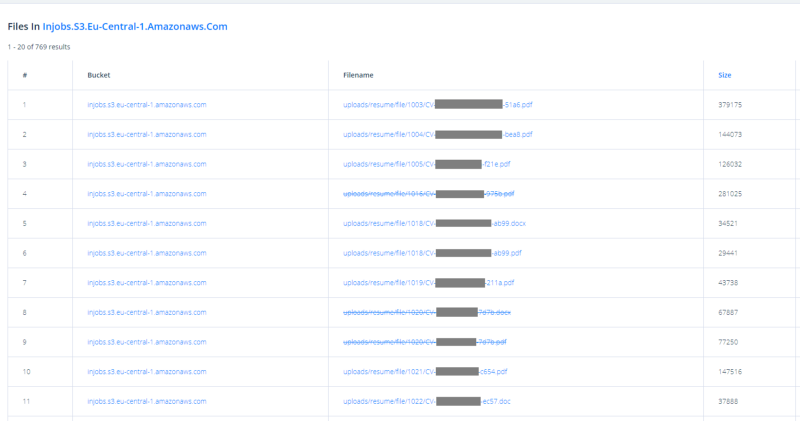Open the Injobs.S3.Eu-Central-1.Amazonaws.Com heading link
Viewport: 800px width, 421px height.
pos(135,27)
